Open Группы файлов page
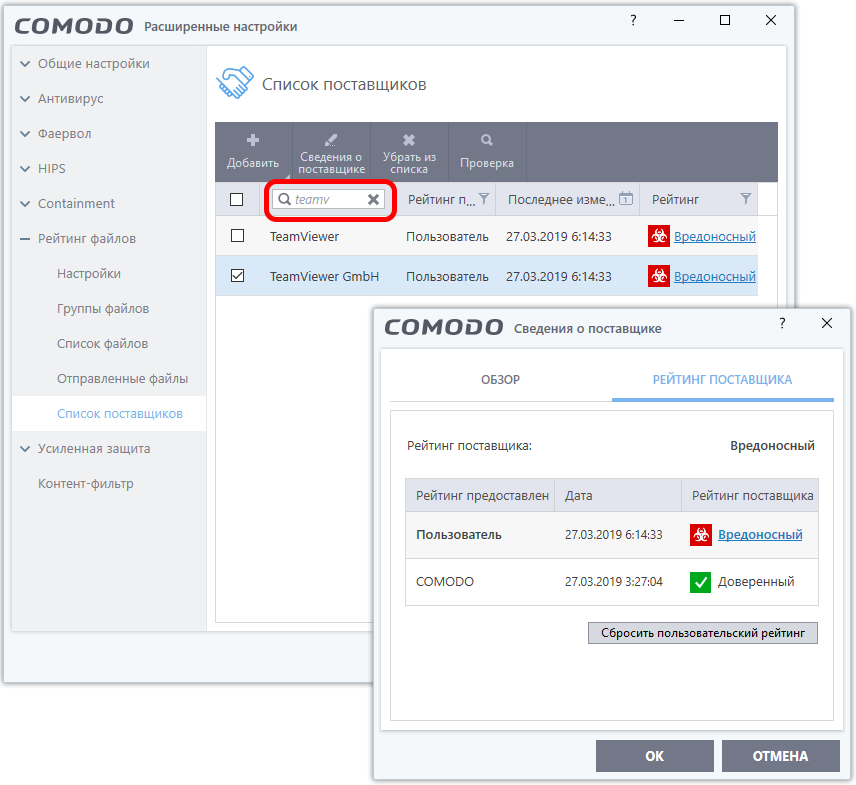This screenshot has width=856, height=785. coord(103,308)
